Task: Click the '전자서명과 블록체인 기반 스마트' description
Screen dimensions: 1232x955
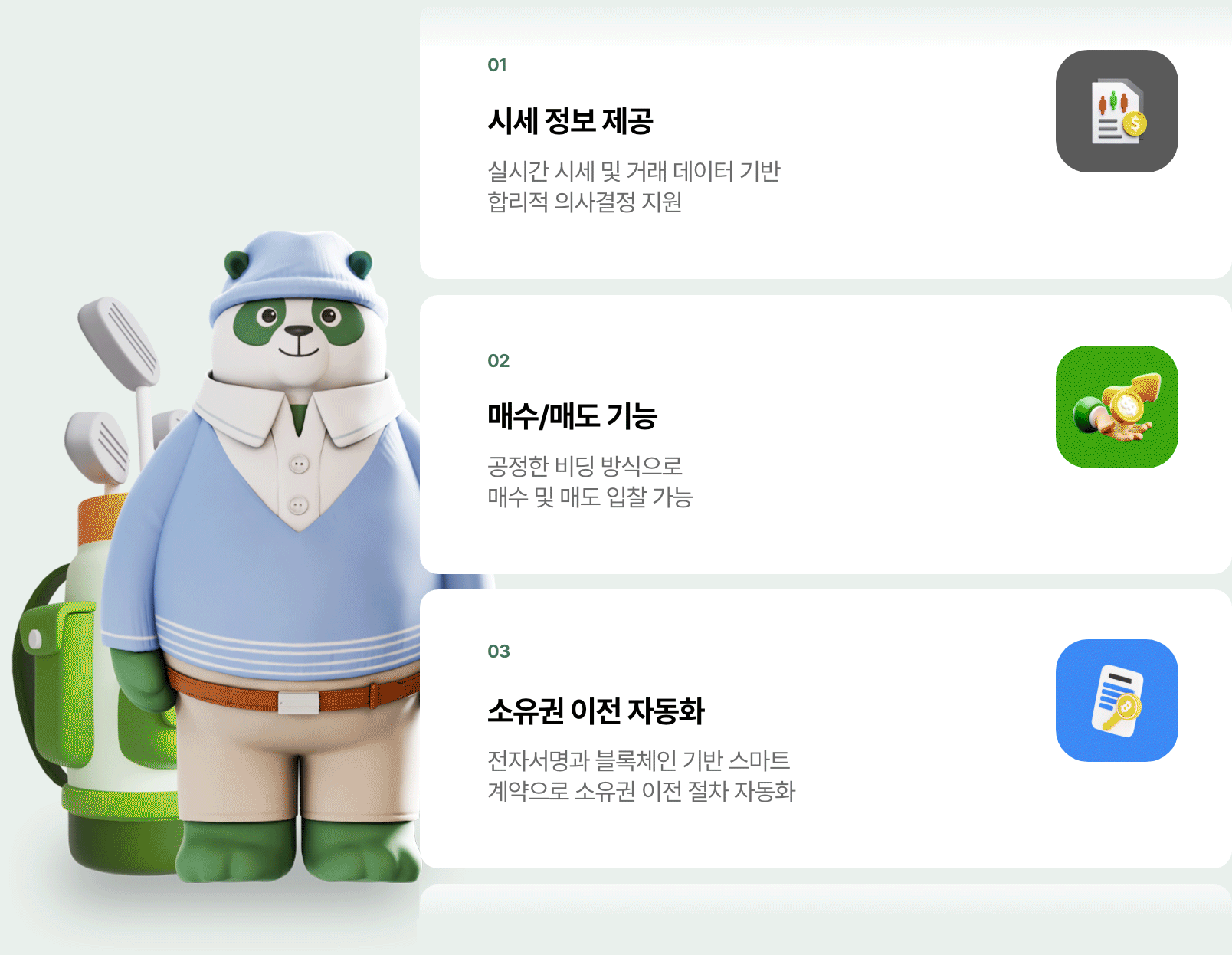Action: pyautogui.click(x=638, y=760)
